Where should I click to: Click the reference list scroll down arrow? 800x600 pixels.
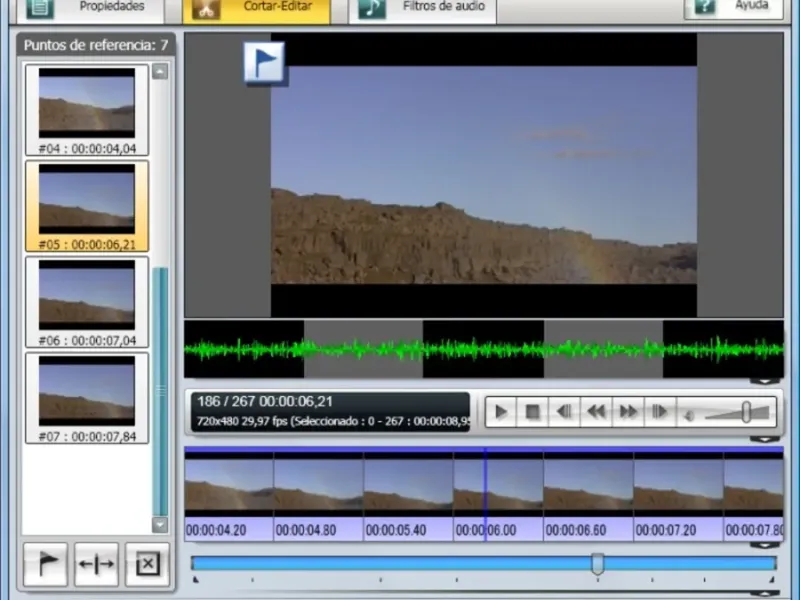pyautogui.click(x=160, y=524)
